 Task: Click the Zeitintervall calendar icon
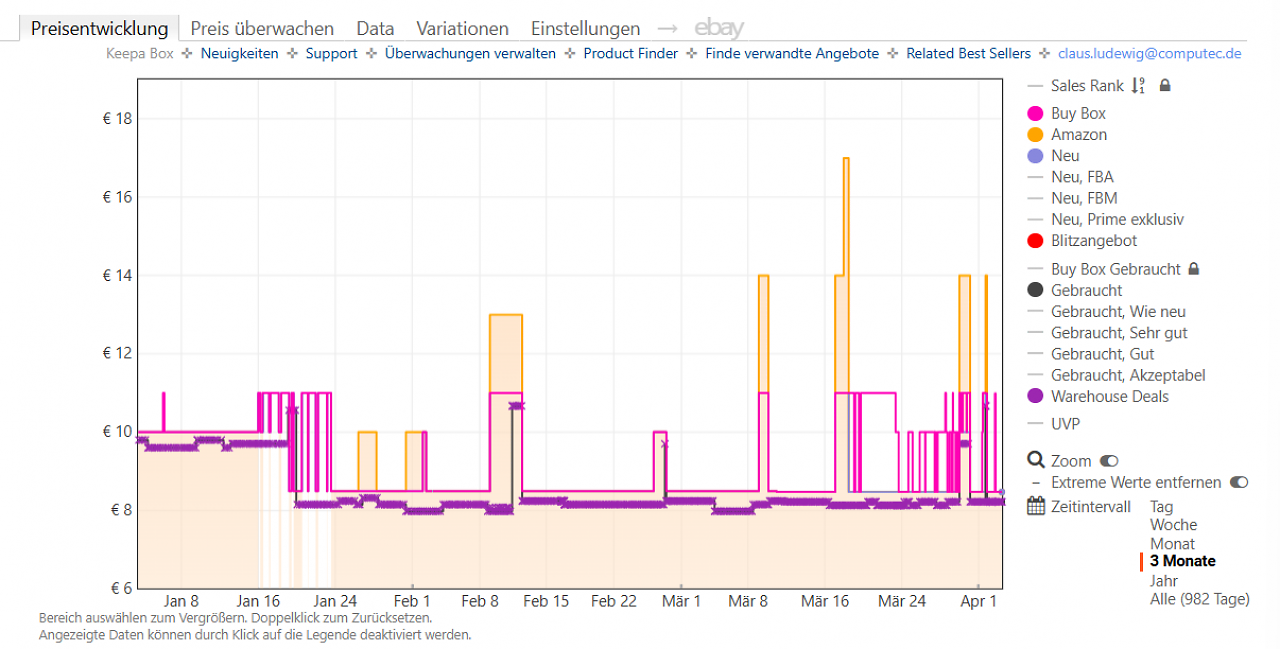coord(1036,507)
